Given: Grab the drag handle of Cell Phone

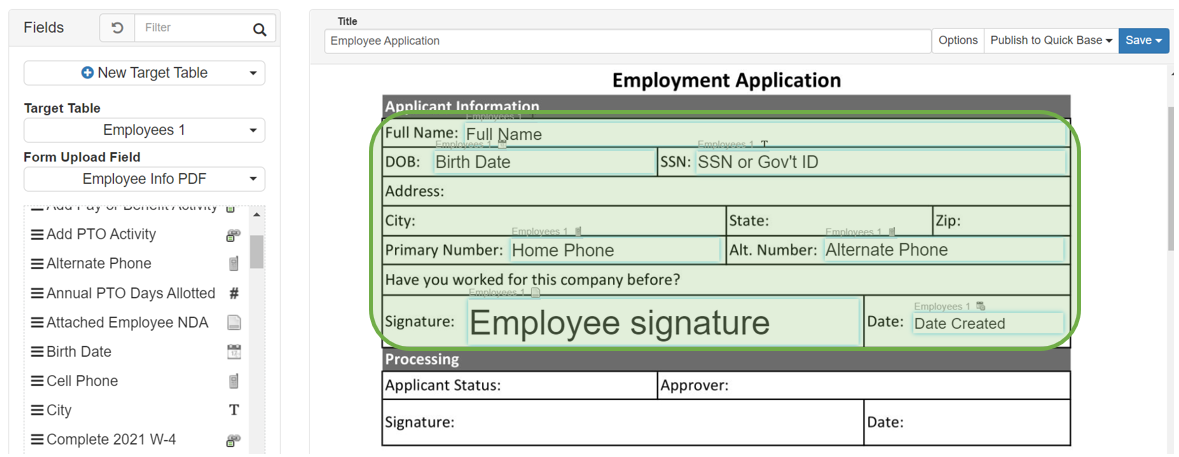Looking at the screenshot, I should click(37, 381).
